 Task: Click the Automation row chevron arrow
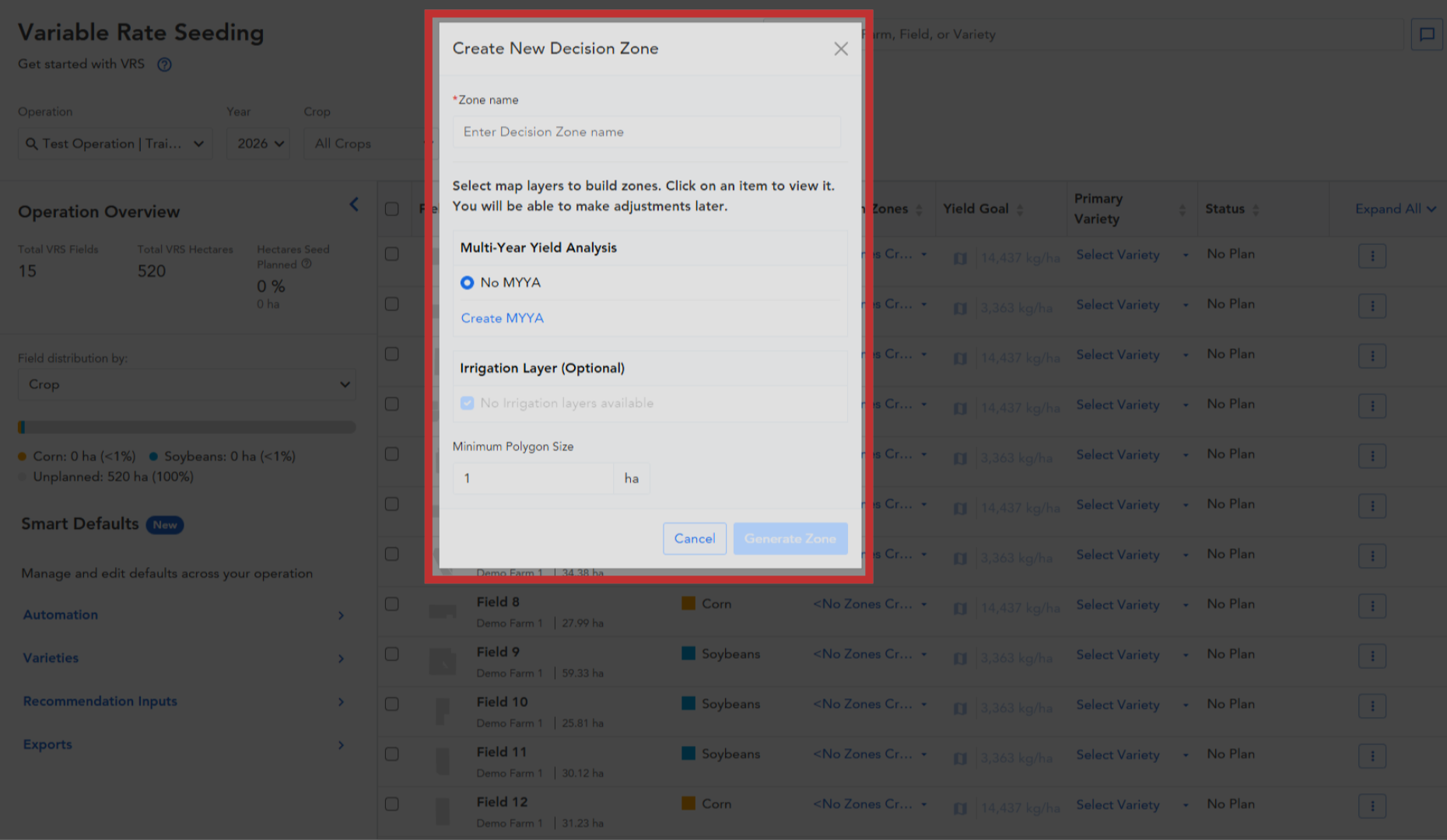coord(341,615)
